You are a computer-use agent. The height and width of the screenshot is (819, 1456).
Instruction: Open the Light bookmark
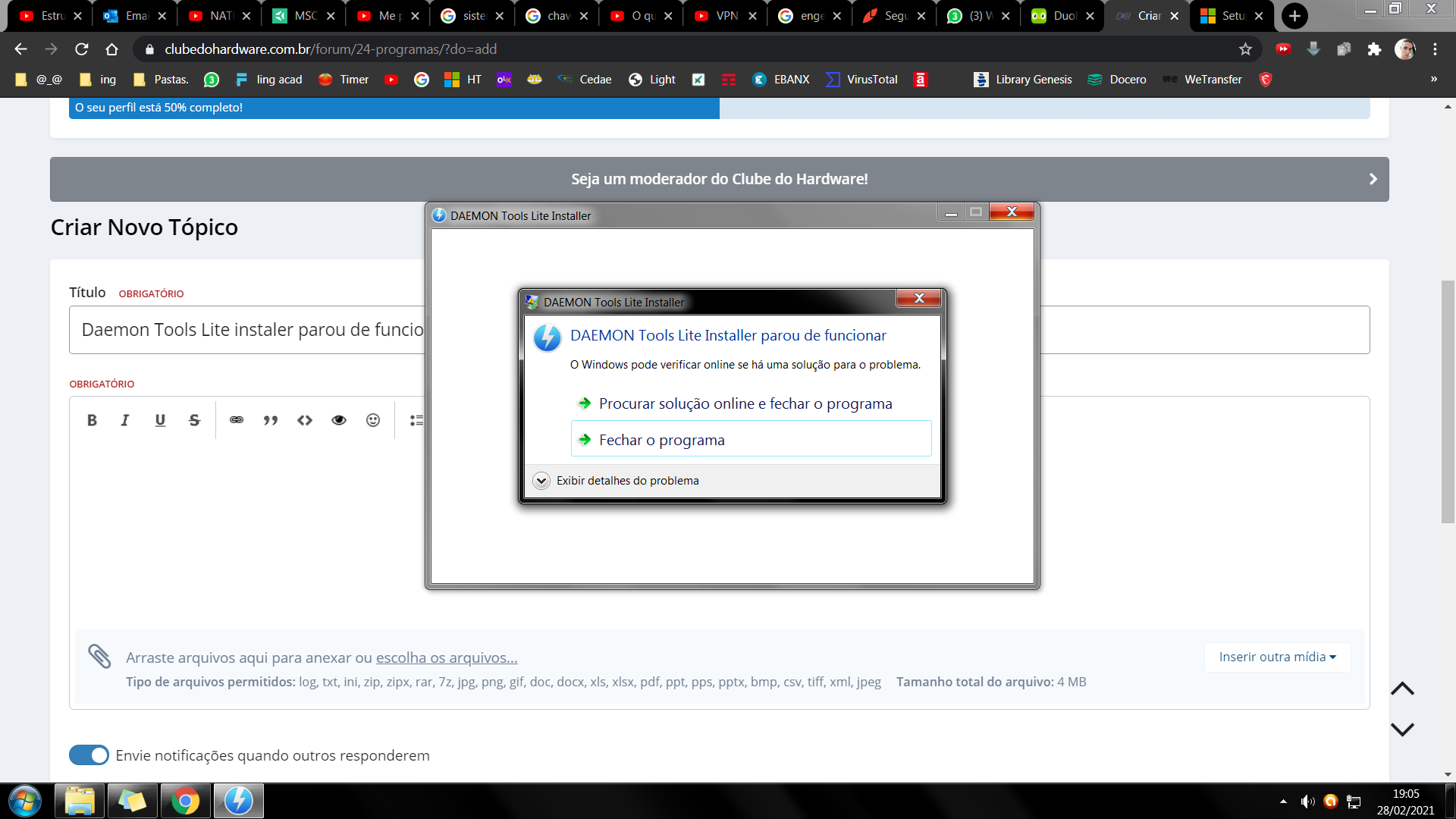click(651, 80)
